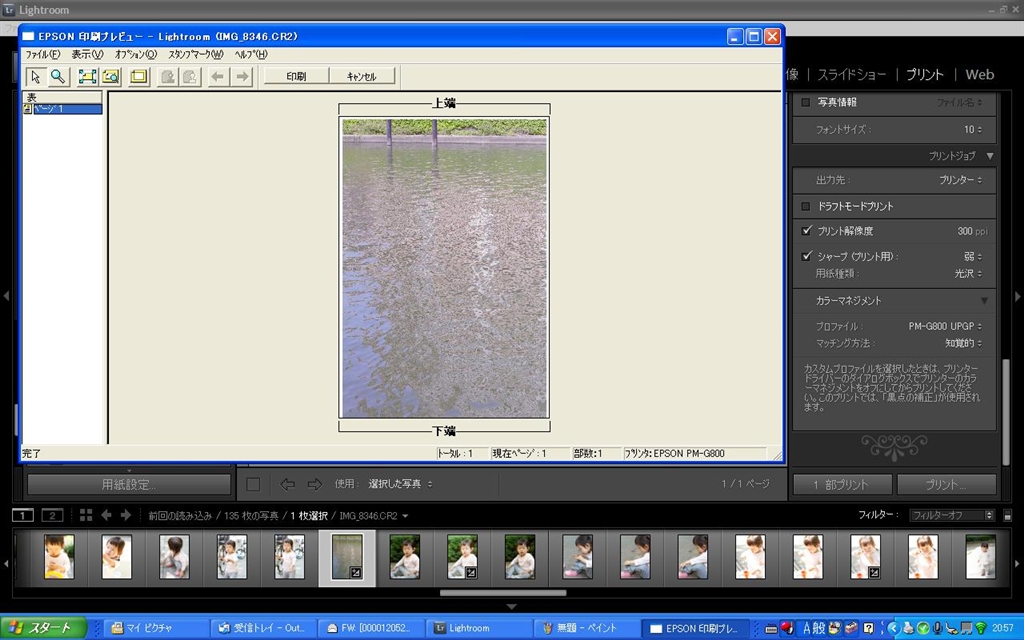Open the 出力先 プリンター dropdown
Viewport: 1024px width, 640px height.
960,180
